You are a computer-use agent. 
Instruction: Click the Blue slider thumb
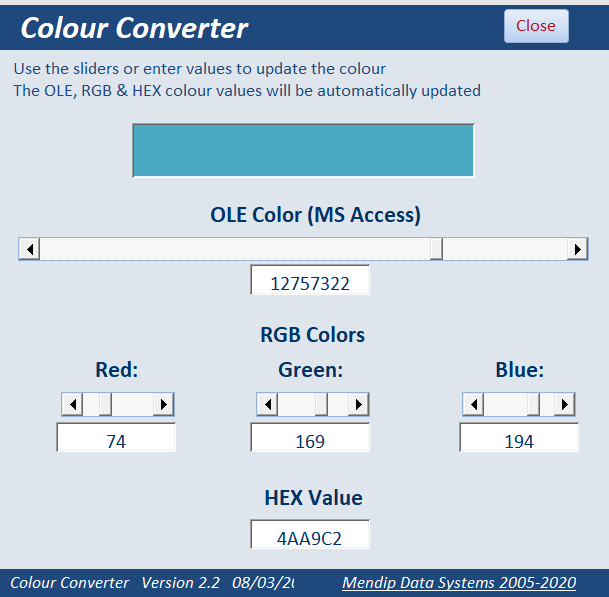tap(533, 404)
